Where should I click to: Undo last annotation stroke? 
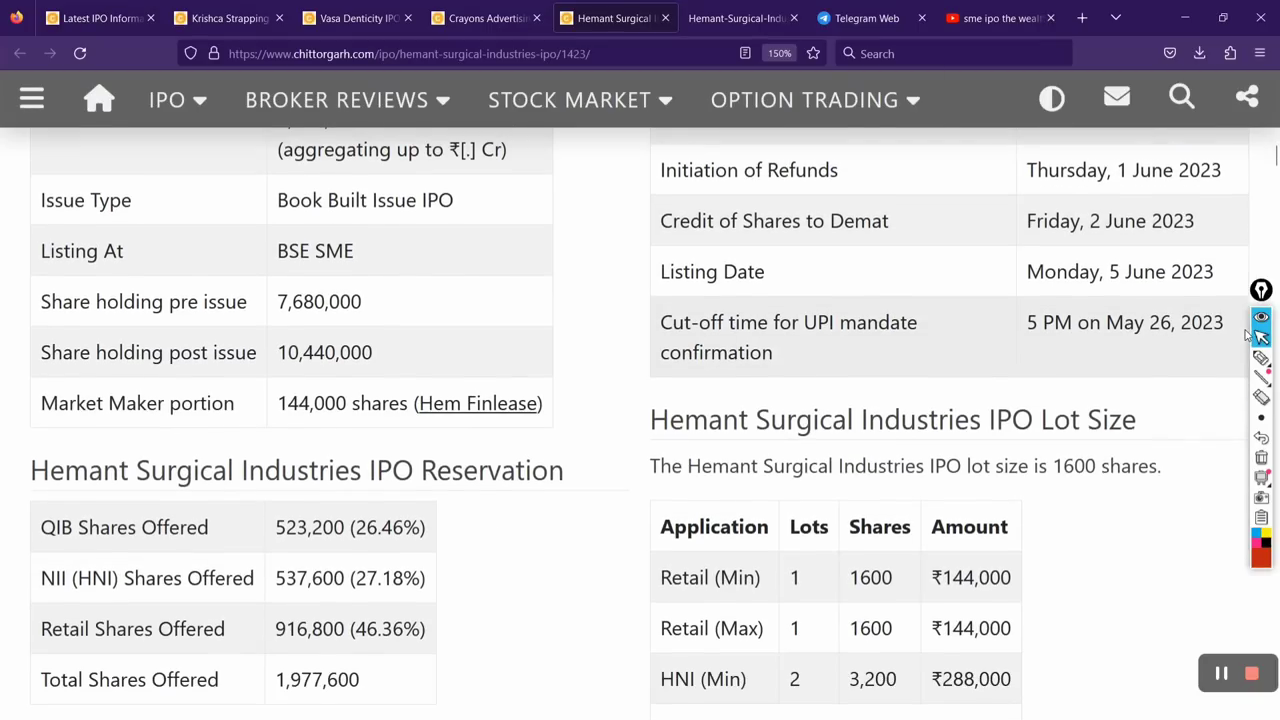click(1261, 438)
